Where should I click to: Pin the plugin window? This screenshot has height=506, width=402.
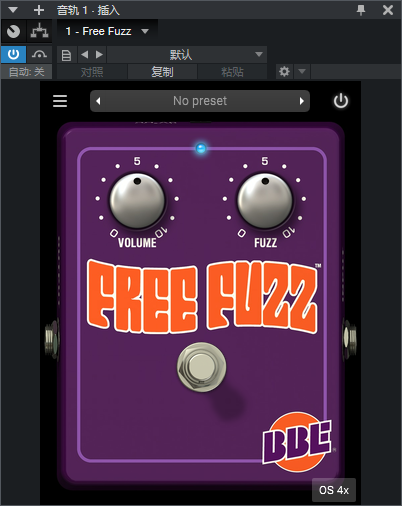pos(361,10)
